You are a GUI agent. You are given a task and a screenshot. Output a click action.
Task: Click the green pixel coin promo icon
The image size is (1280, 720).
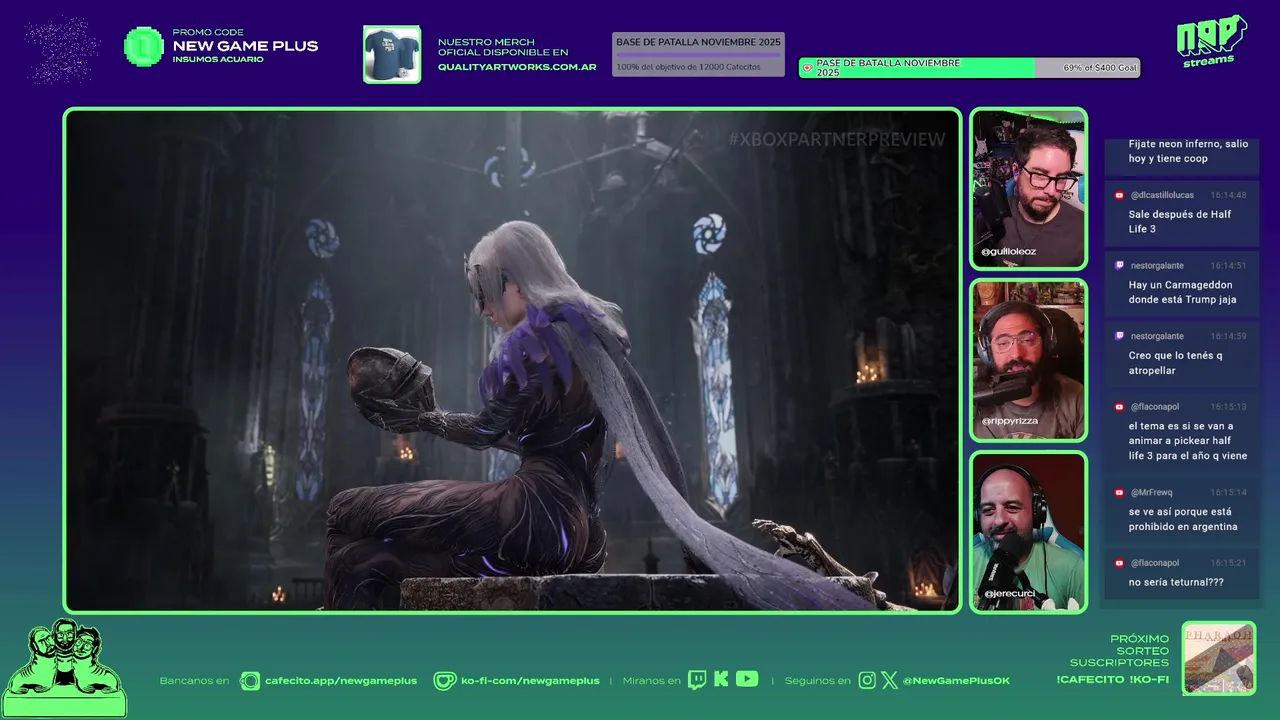tap(144, 46)
